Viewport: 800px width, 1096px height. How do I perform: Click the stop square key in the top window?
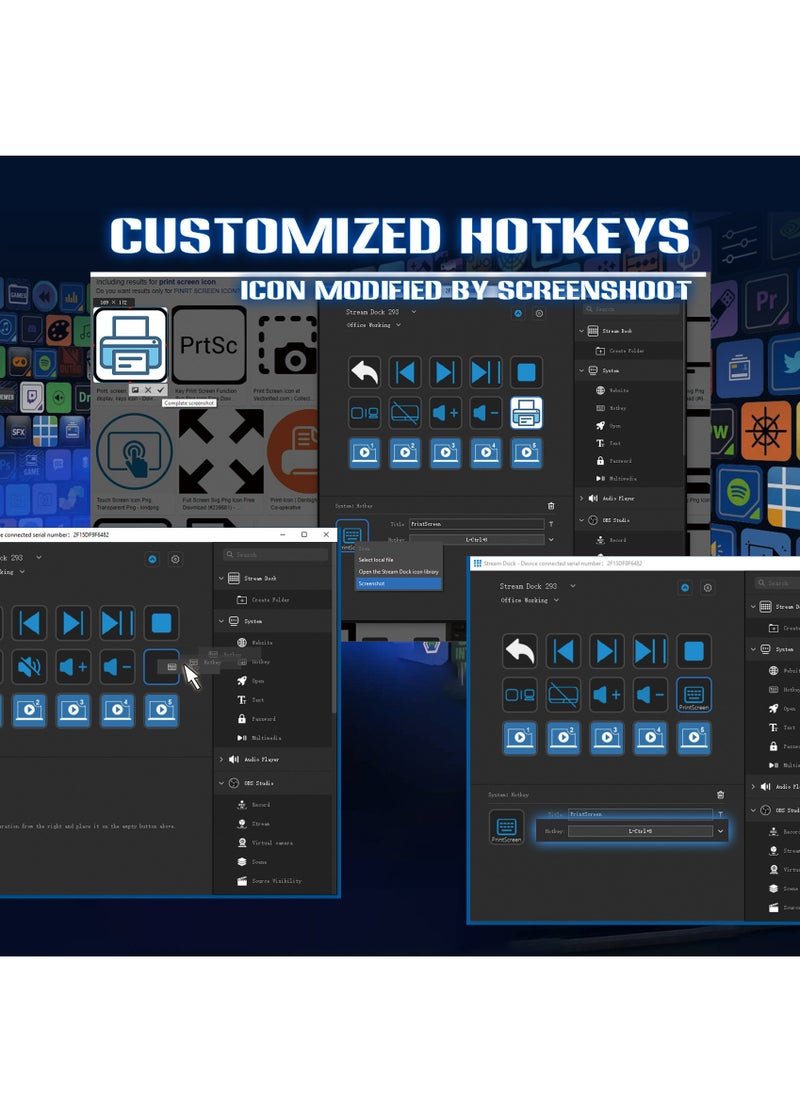click(526, 373)
